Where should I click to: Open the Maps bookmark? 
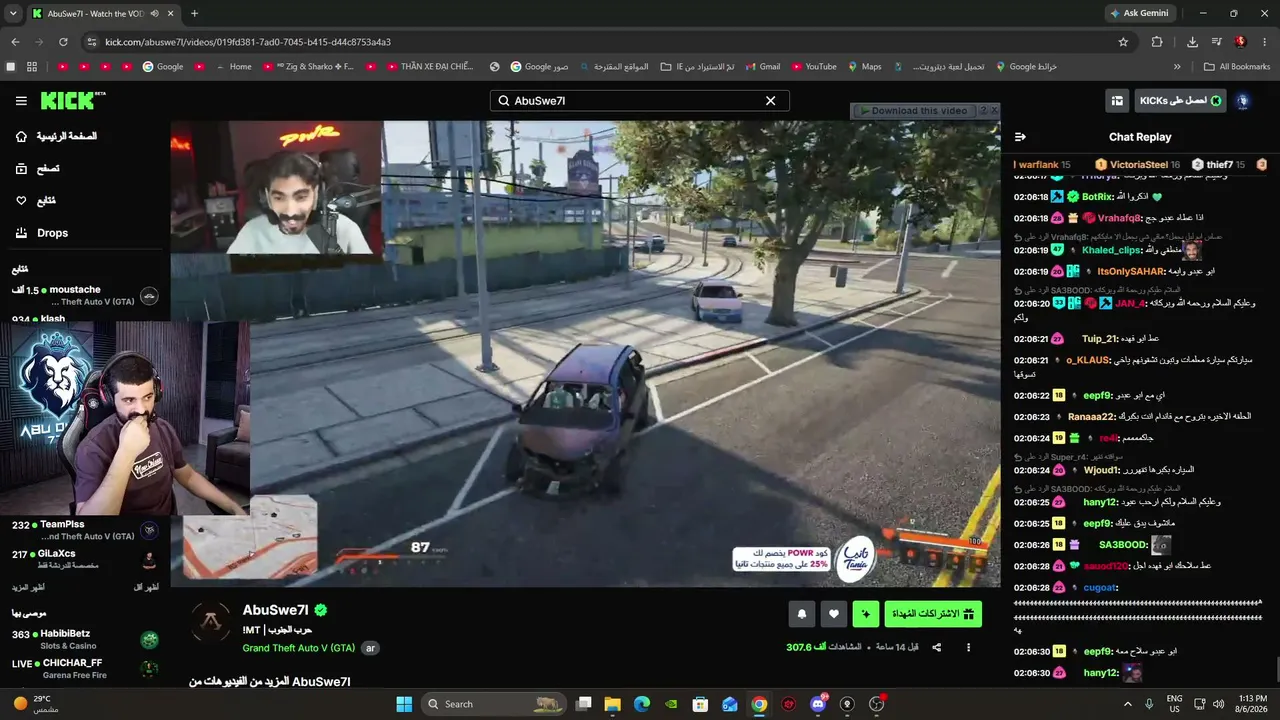(865, 67)
